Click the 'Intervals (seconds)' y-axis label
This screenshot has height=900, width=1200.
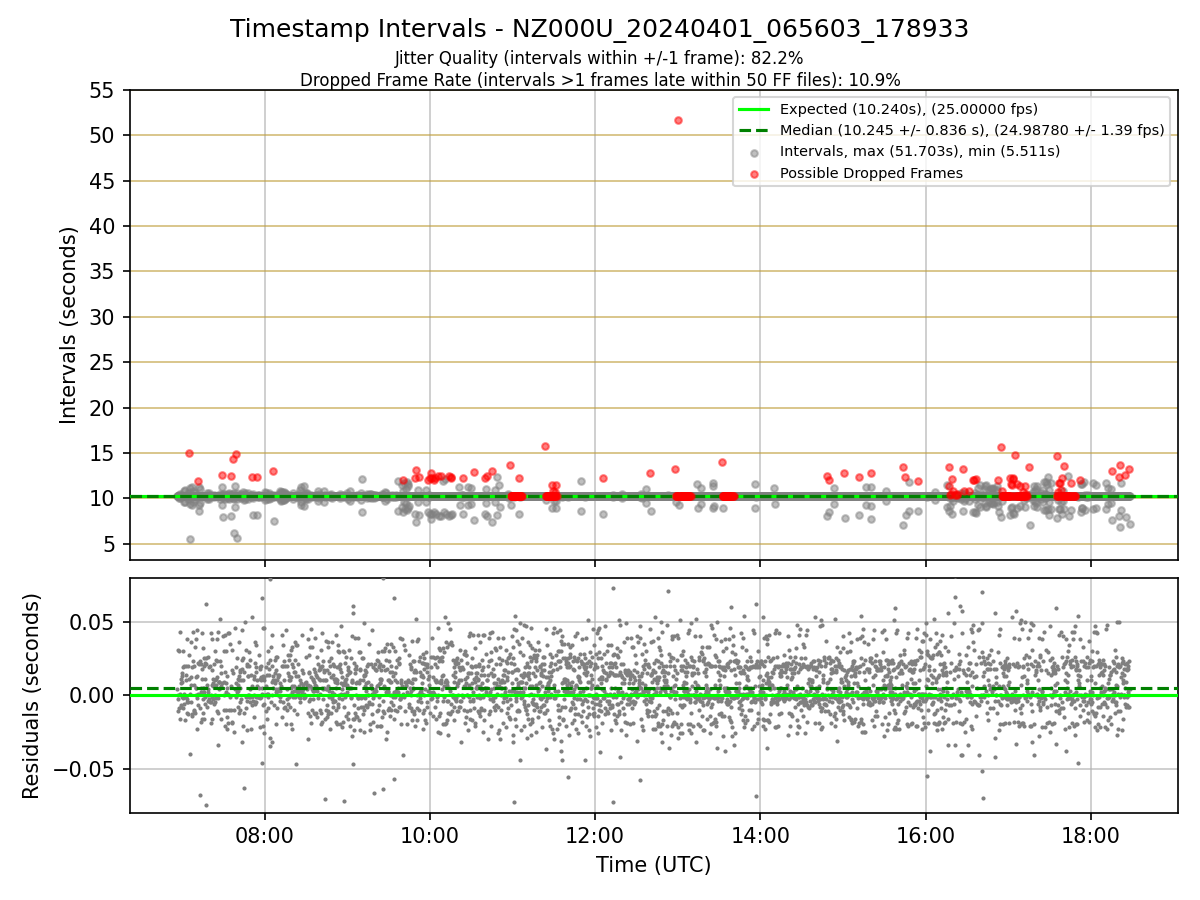pos(68,325)
